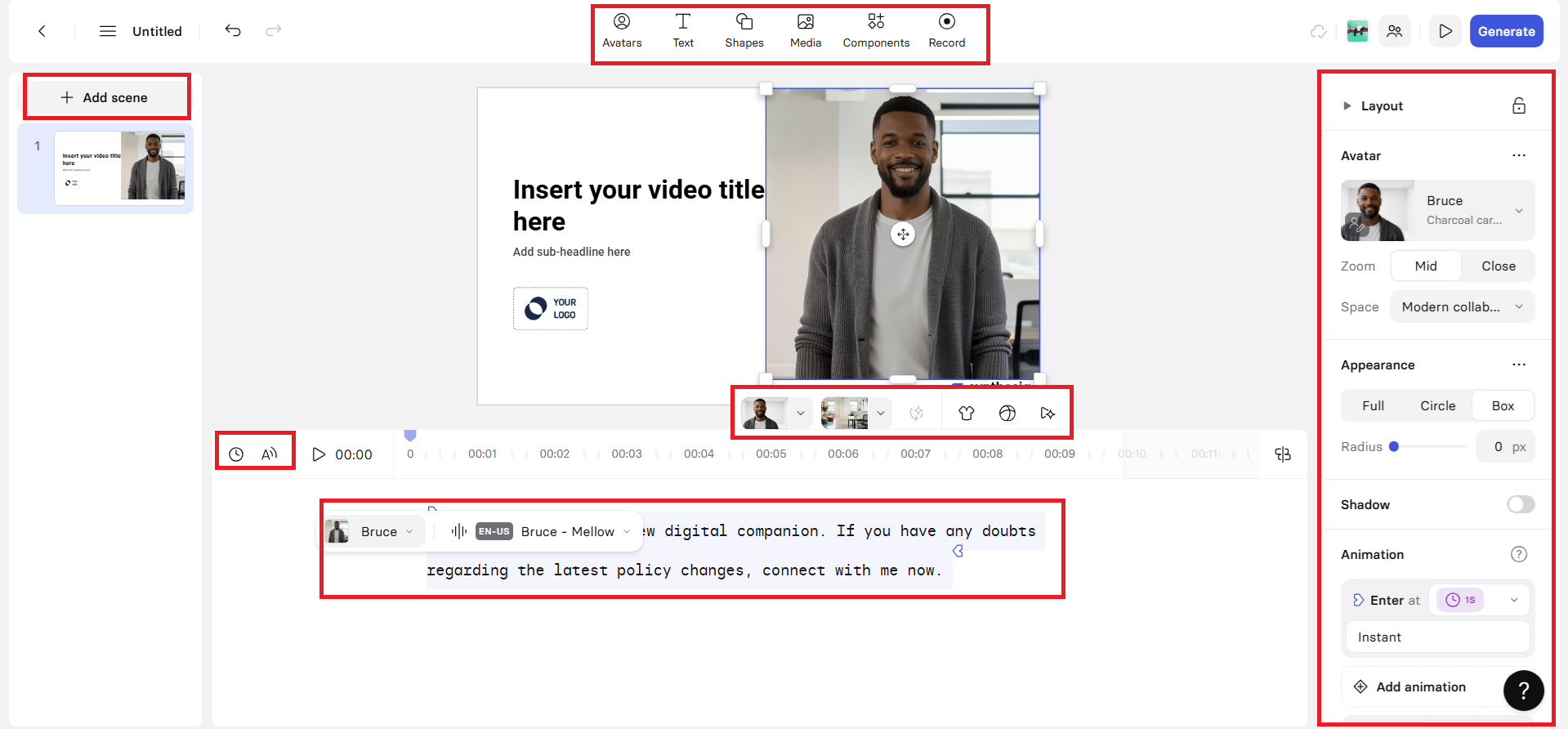Check the cloud save status icon

click(x=1318, y=31)
